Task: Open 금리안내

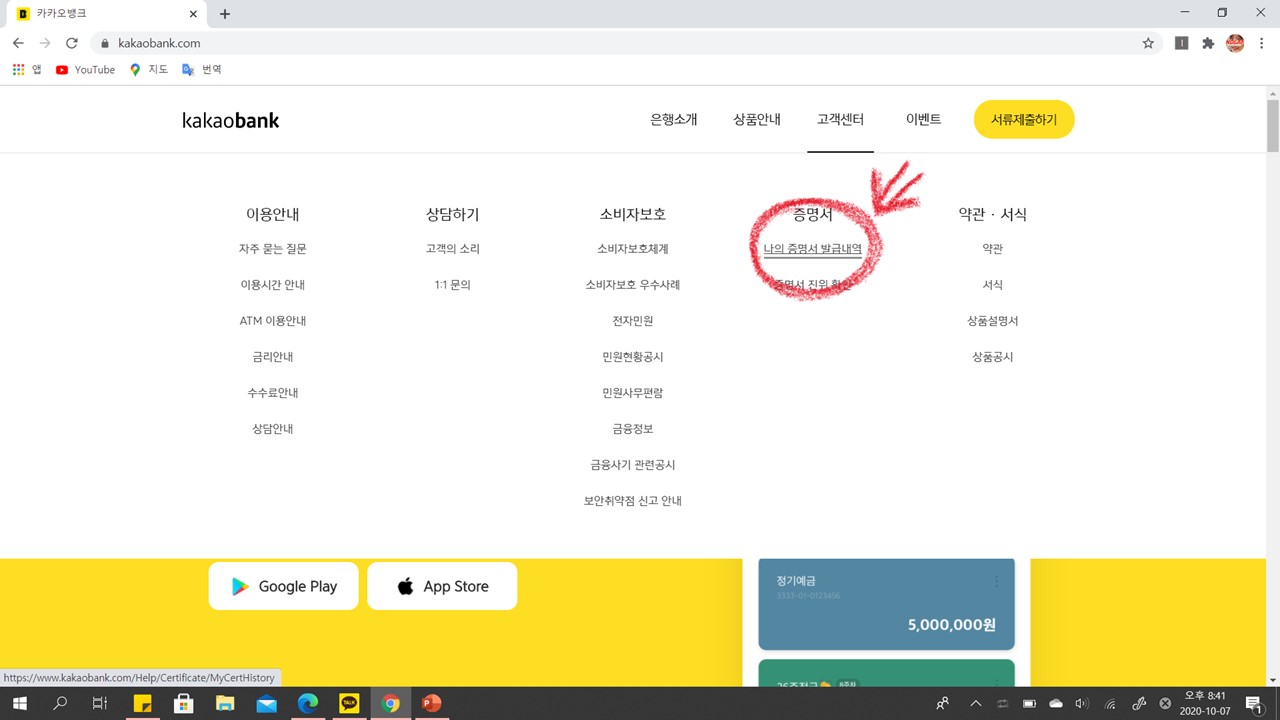Action: coord(273,357)
